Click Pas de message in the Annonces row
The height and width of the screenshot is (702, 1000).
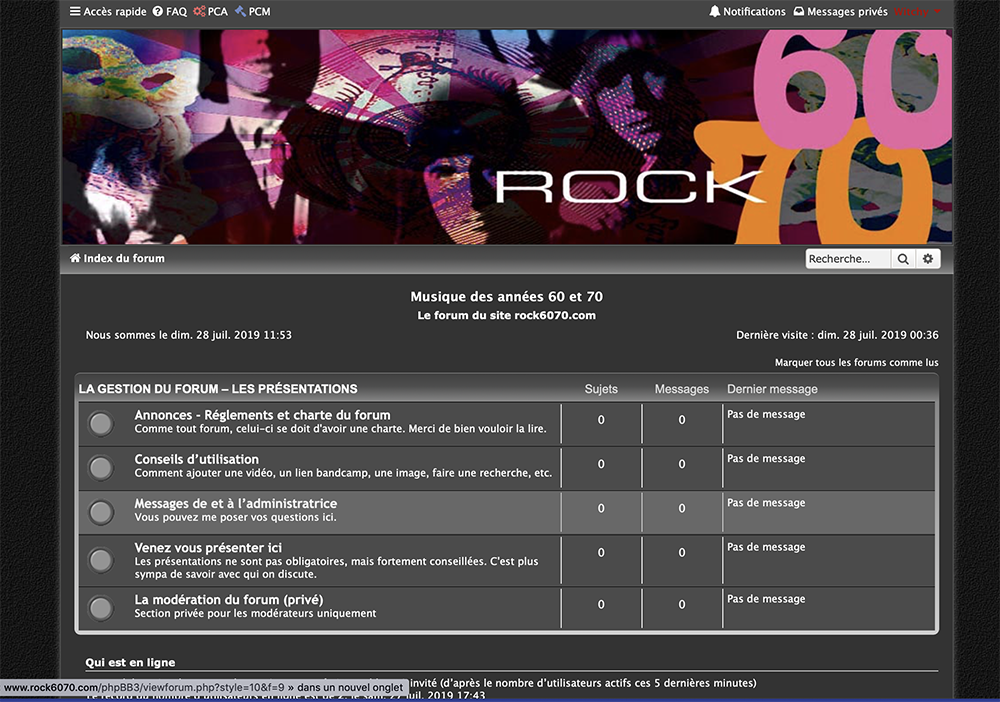coord(766,414)
